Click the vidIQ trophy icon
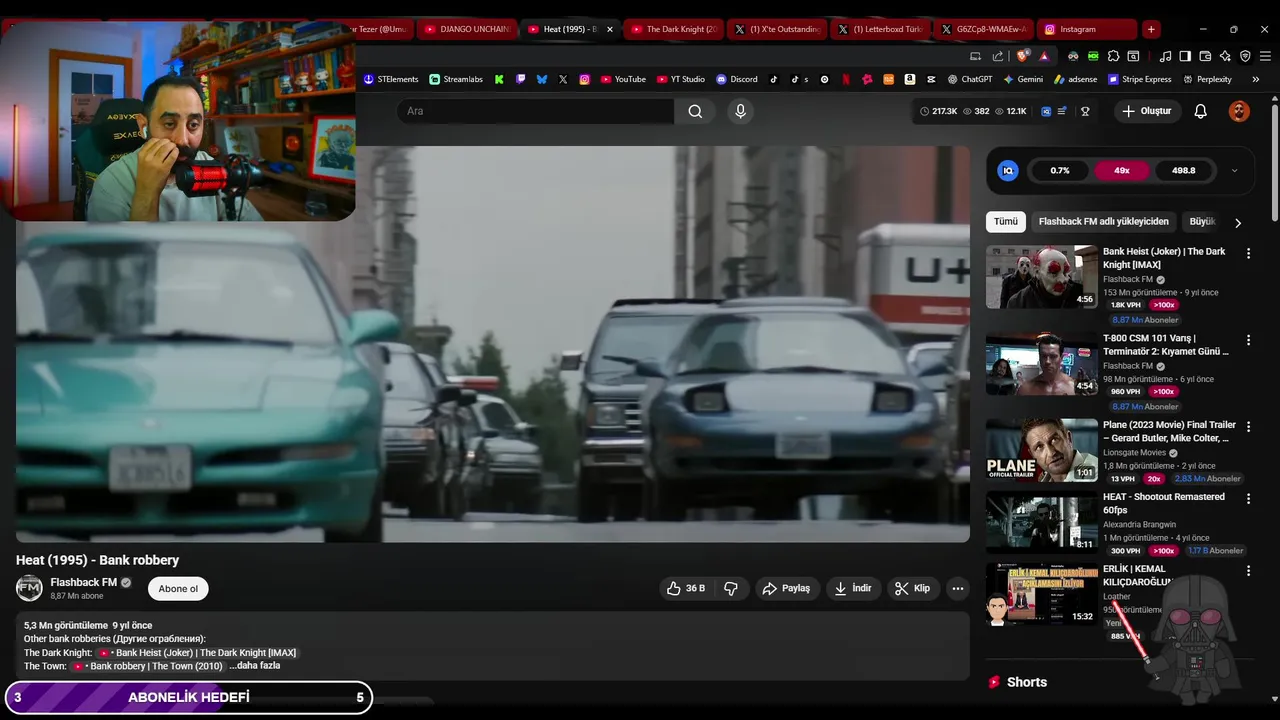The height and width of the screenshot is (720, 1280). pyautogui.click(x=1085, y=111)
